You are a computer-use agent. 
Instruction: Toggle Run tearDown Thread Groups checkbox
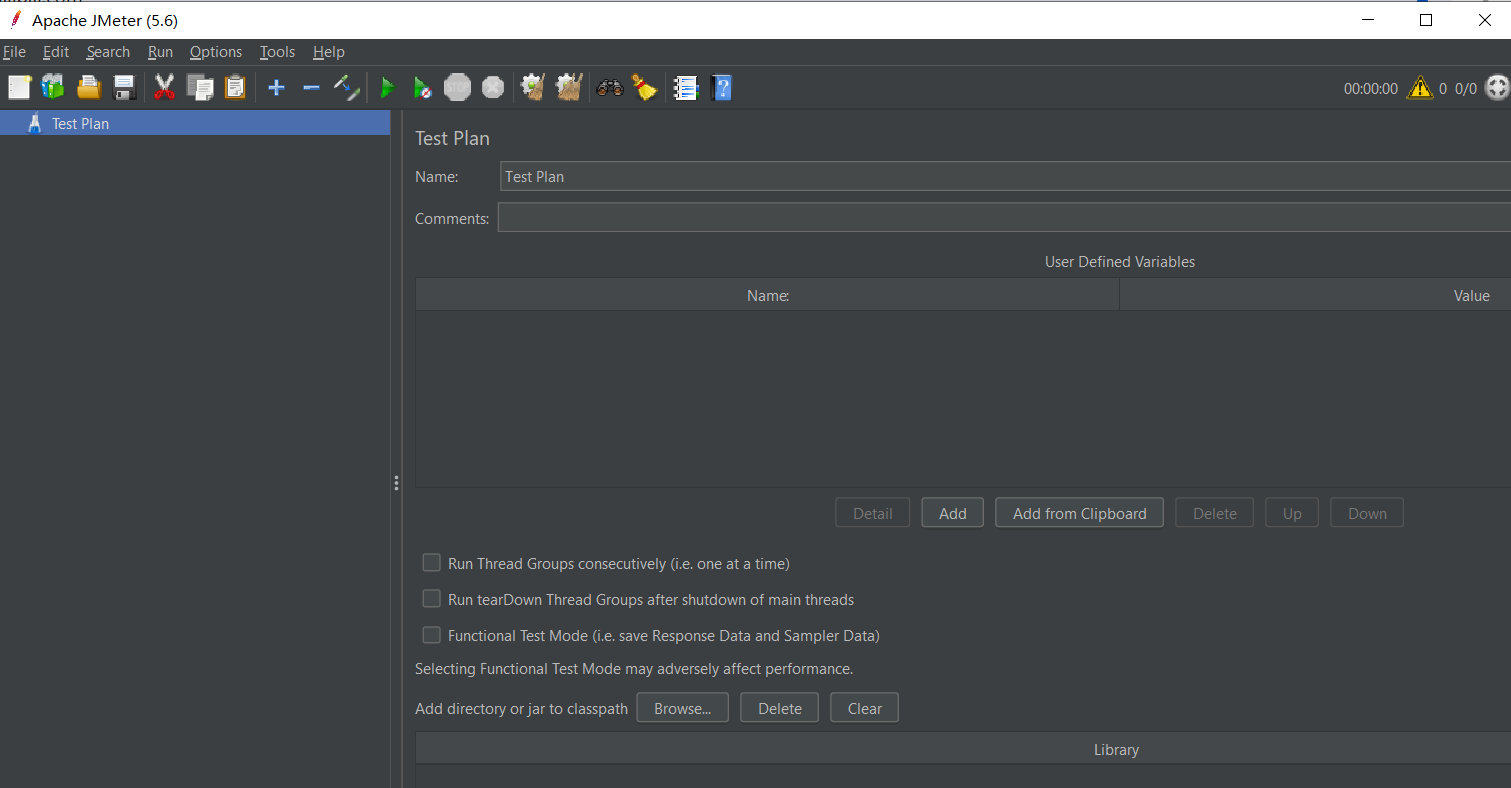431,599
